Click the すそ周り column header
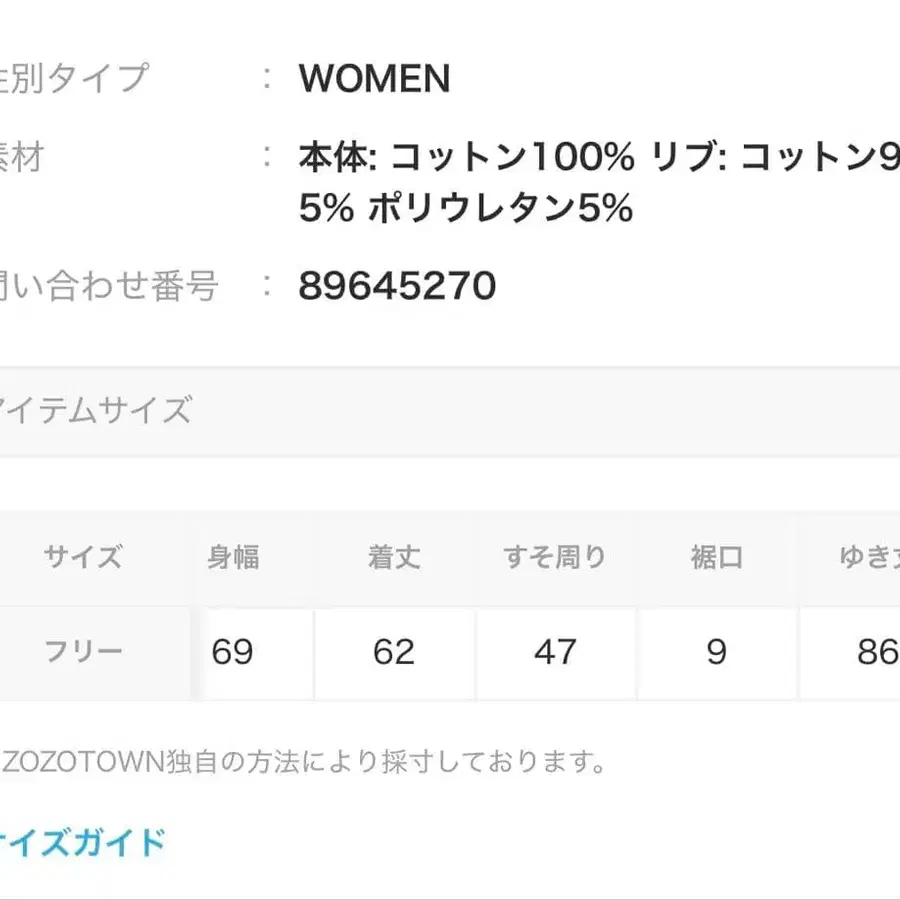Image resolution: width=900 pixels, height=900 pixels. [x=555, y=557]
